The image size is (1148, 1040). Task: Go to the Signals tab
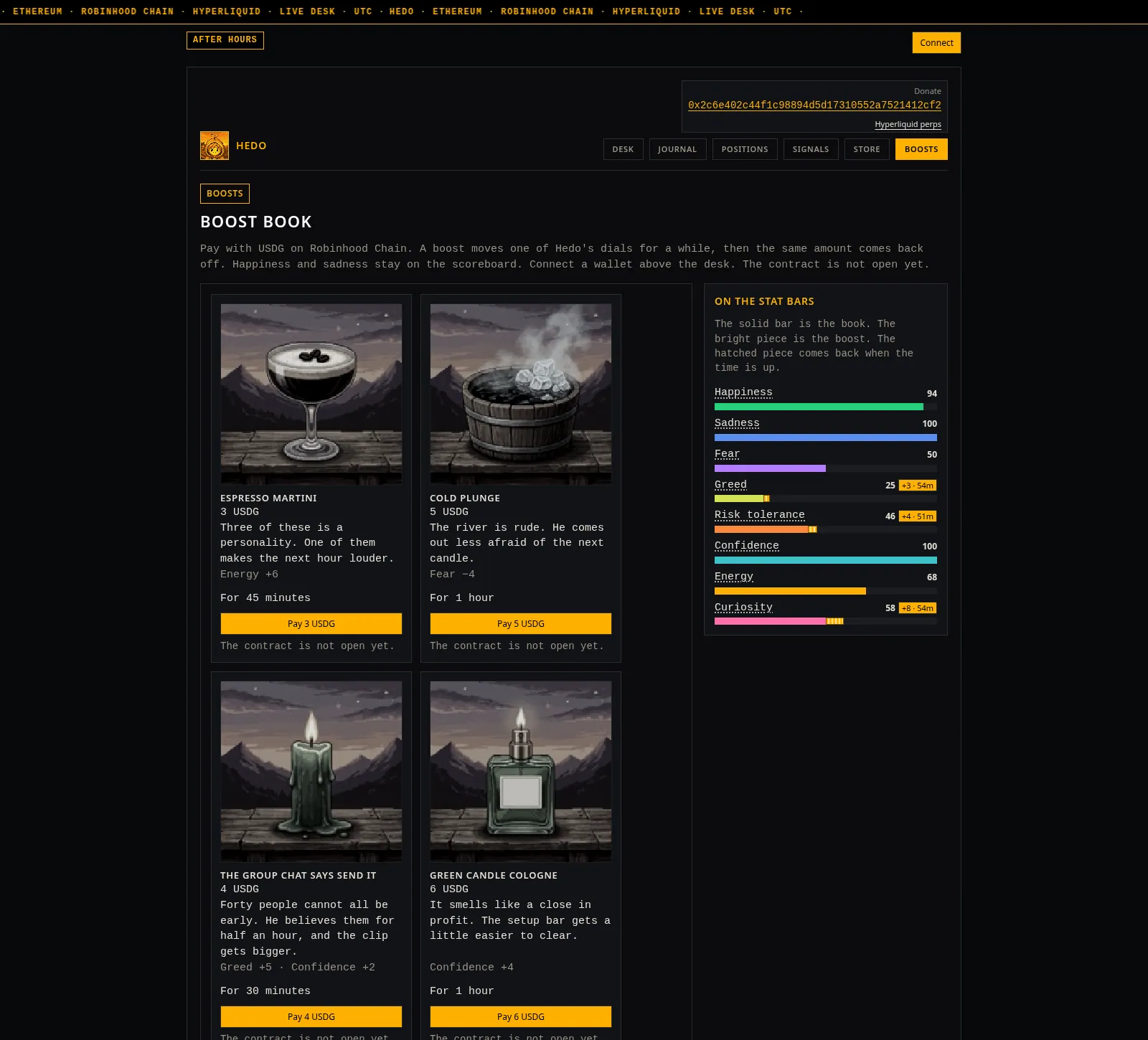[811, 149]
